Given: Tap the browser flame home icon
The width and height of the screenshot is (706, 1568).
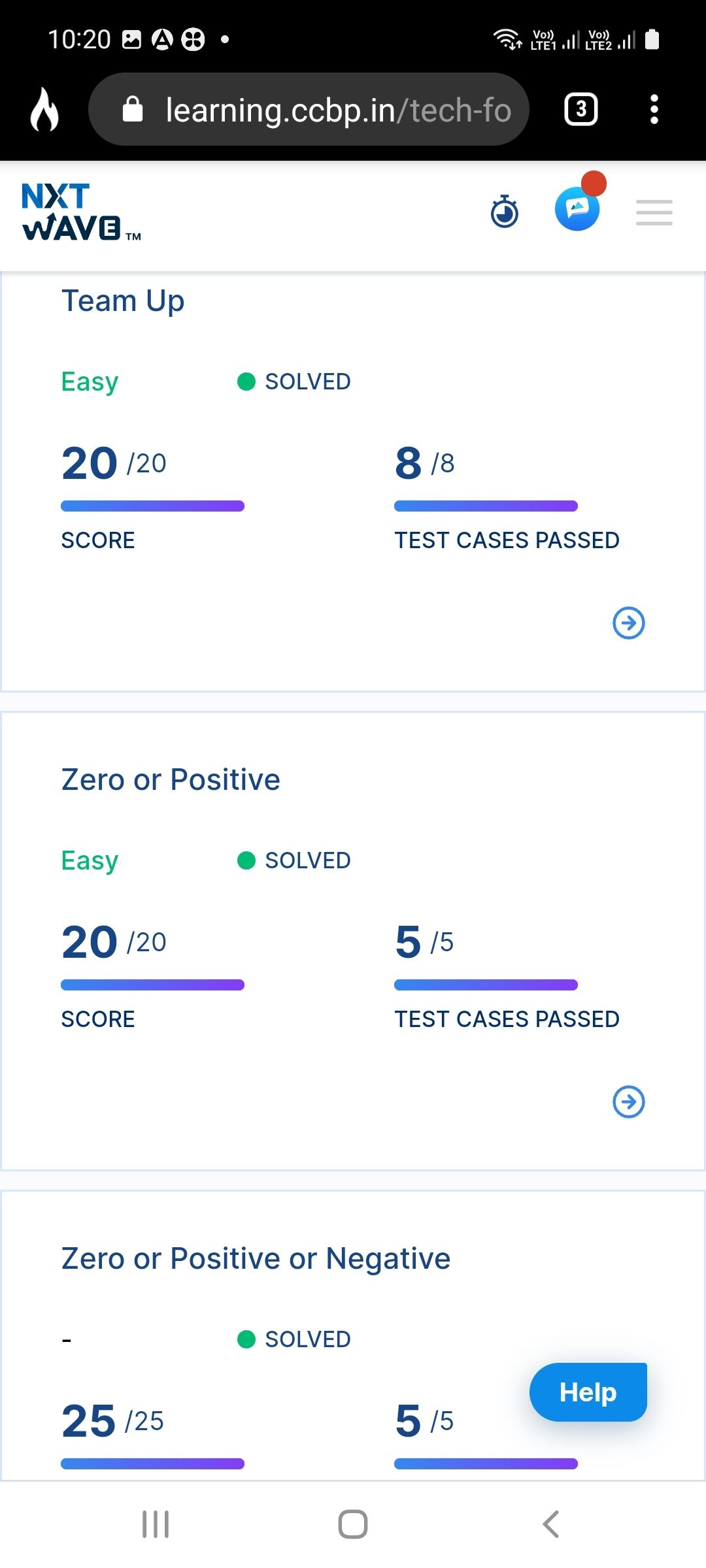Looking at the screenshot, I should (x=44, y=109).
